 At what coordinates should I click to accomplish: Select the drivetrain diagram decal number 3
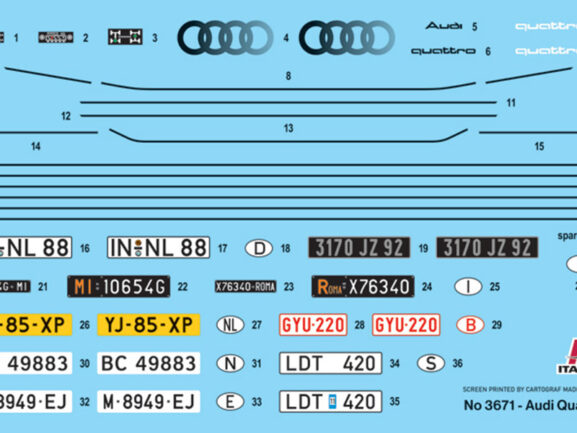pyautogui.click(x=125, y=37)
